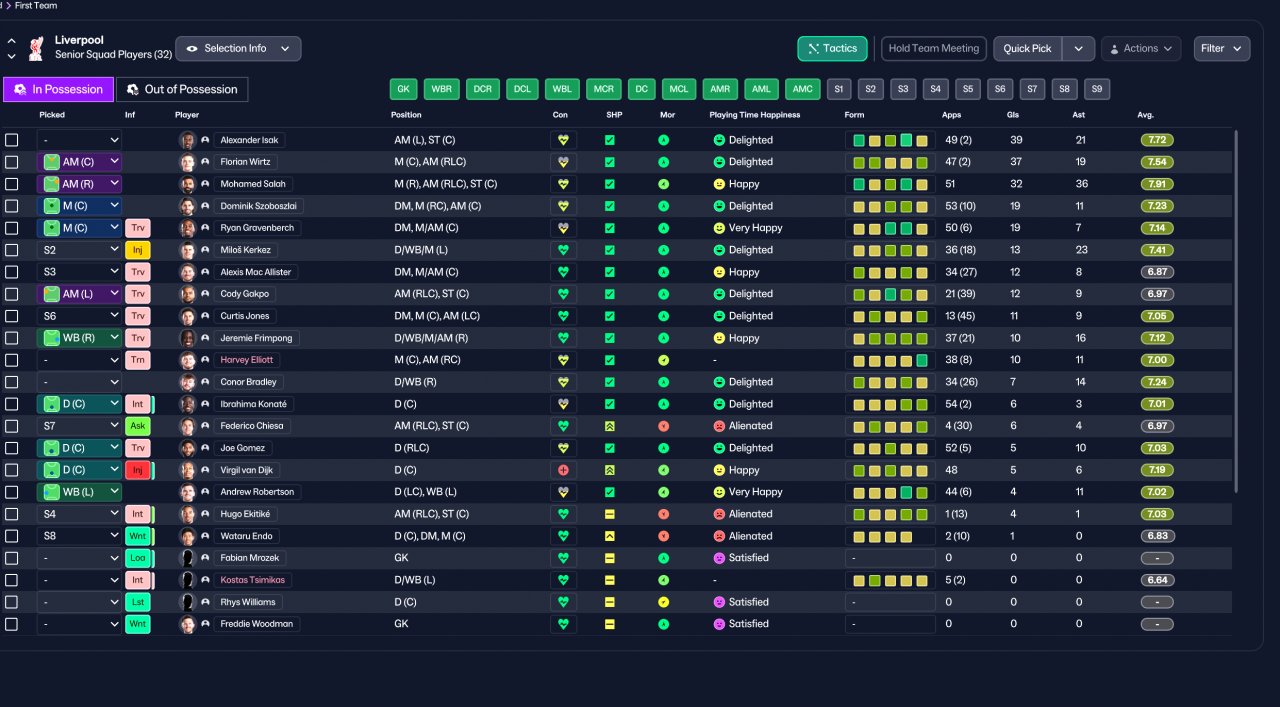The height and width of the screenshot is (707, 1280).
Task: Tick the checkbox for Freddie Woodman
Action: pos(11,624)
